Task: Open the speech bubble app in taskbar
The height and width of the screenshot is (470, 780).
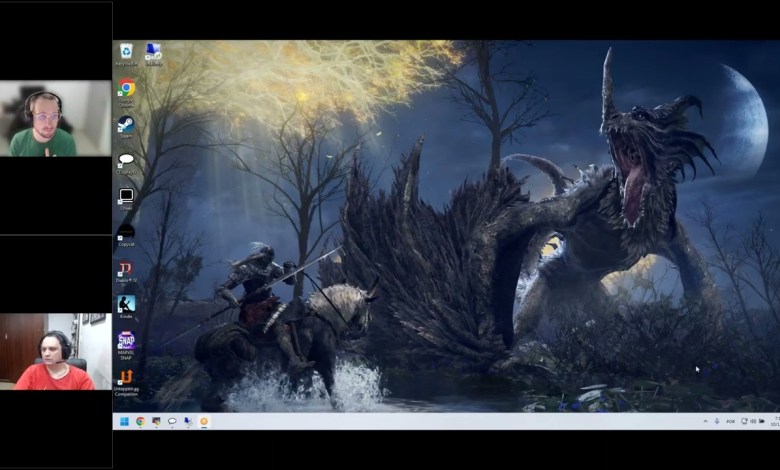Action: [172, 422]
